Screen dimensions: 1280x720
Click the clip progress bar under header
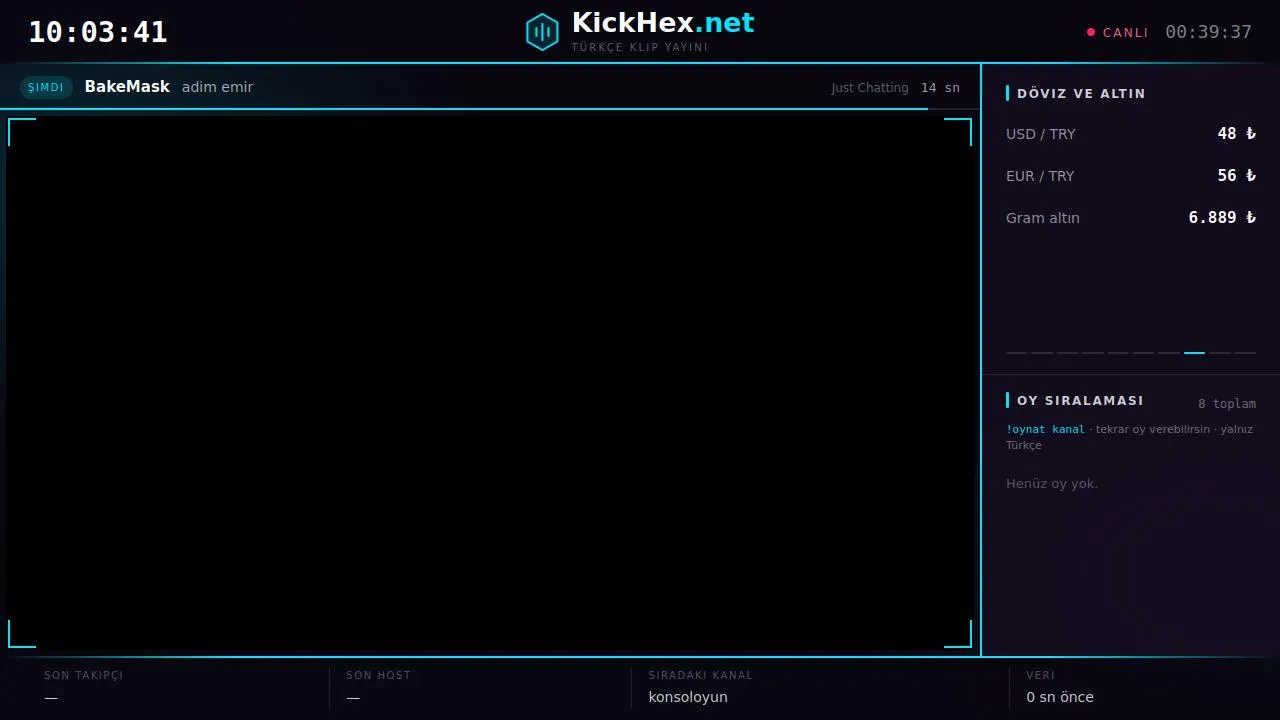[x=490, y=108]
